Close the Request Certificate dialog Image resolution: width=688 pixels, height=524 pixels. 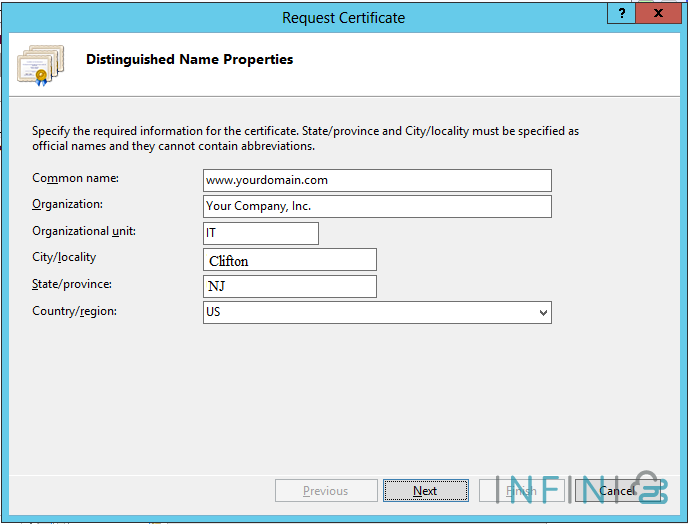[658, 14]
